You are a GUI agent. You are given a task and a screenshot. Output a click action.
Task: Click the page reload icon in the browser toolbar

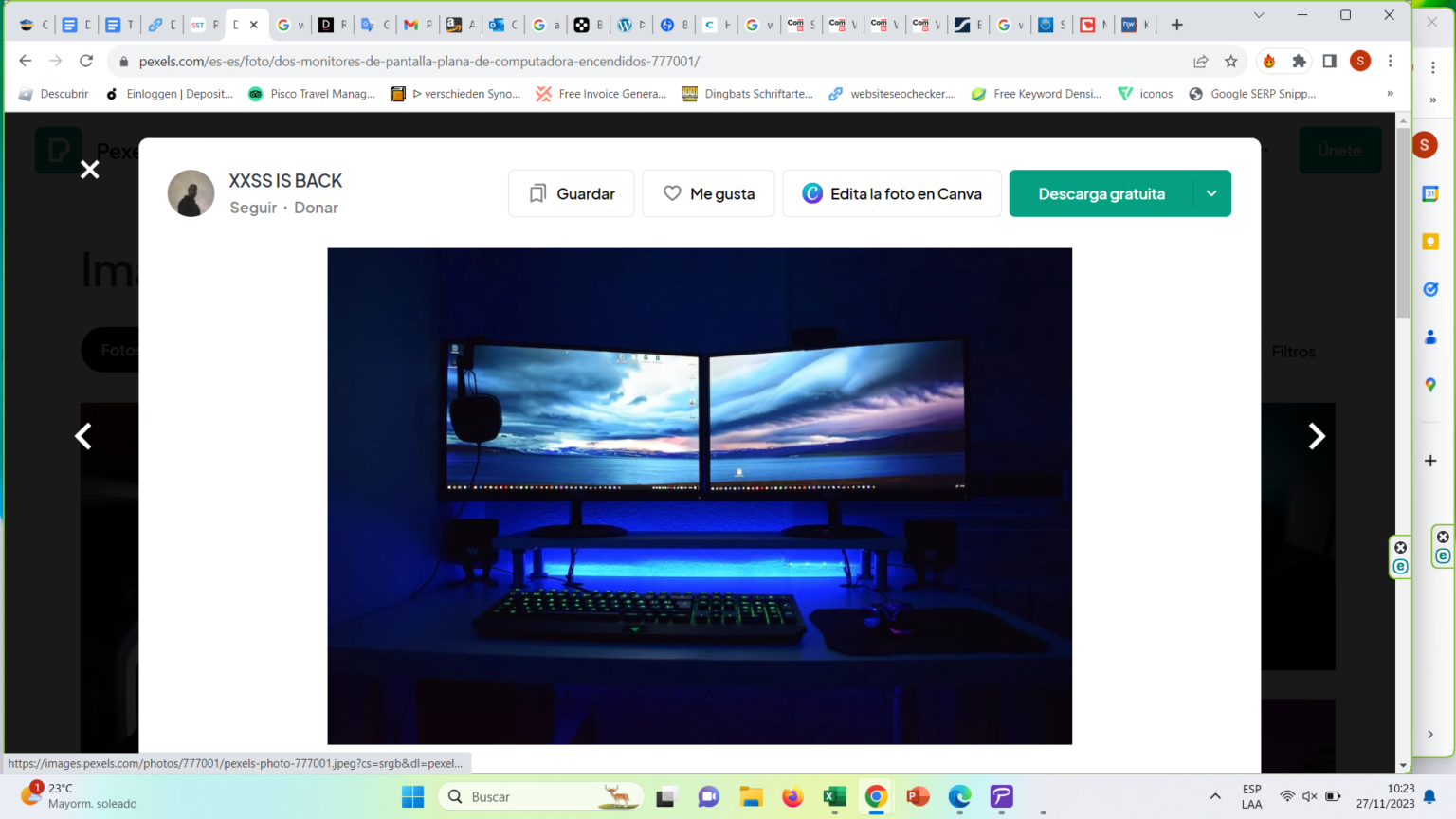[86, 59]
